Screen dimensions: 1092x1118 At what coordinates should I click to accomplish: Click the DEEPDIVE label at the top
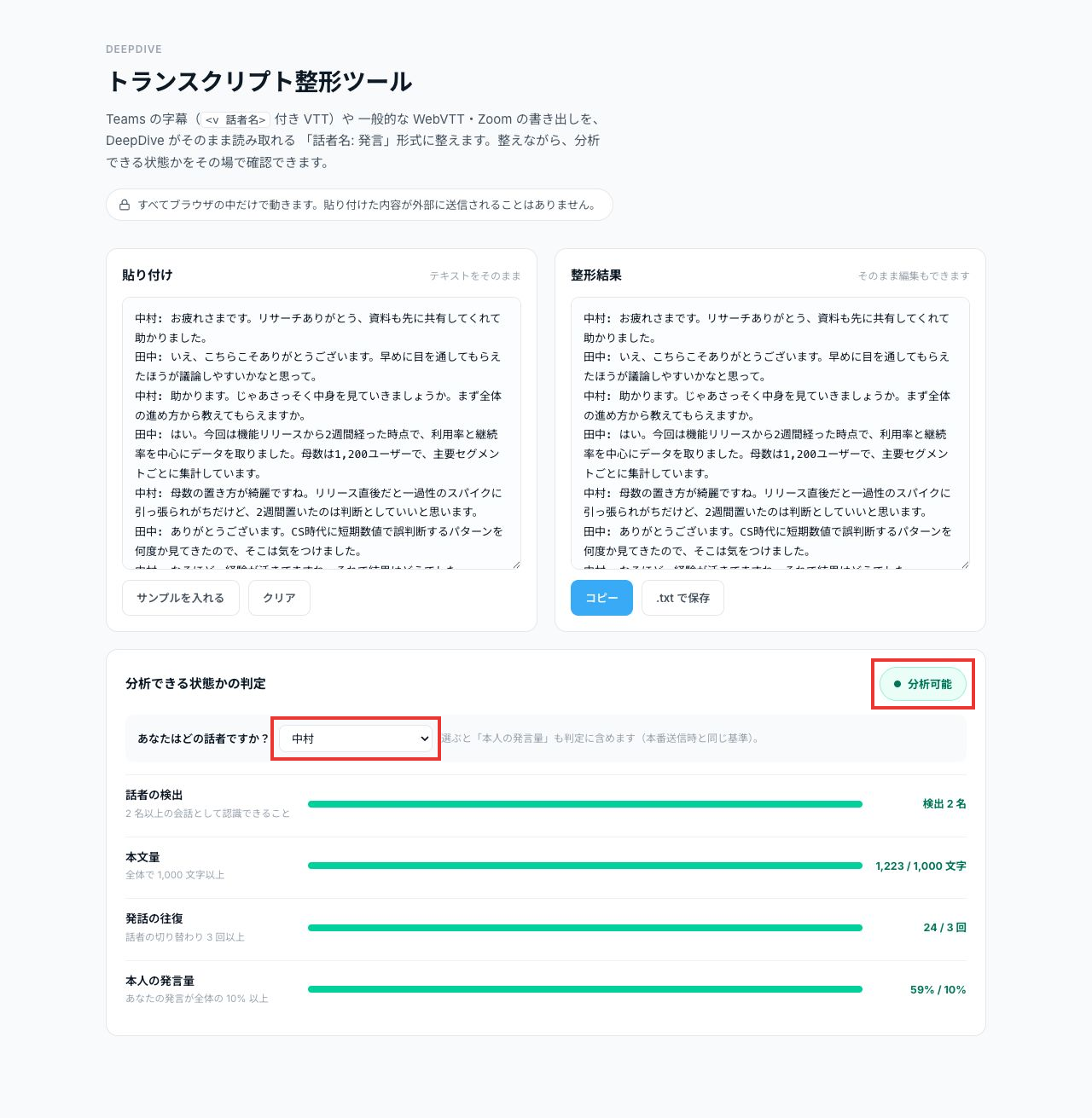click(x=134, y=49)
